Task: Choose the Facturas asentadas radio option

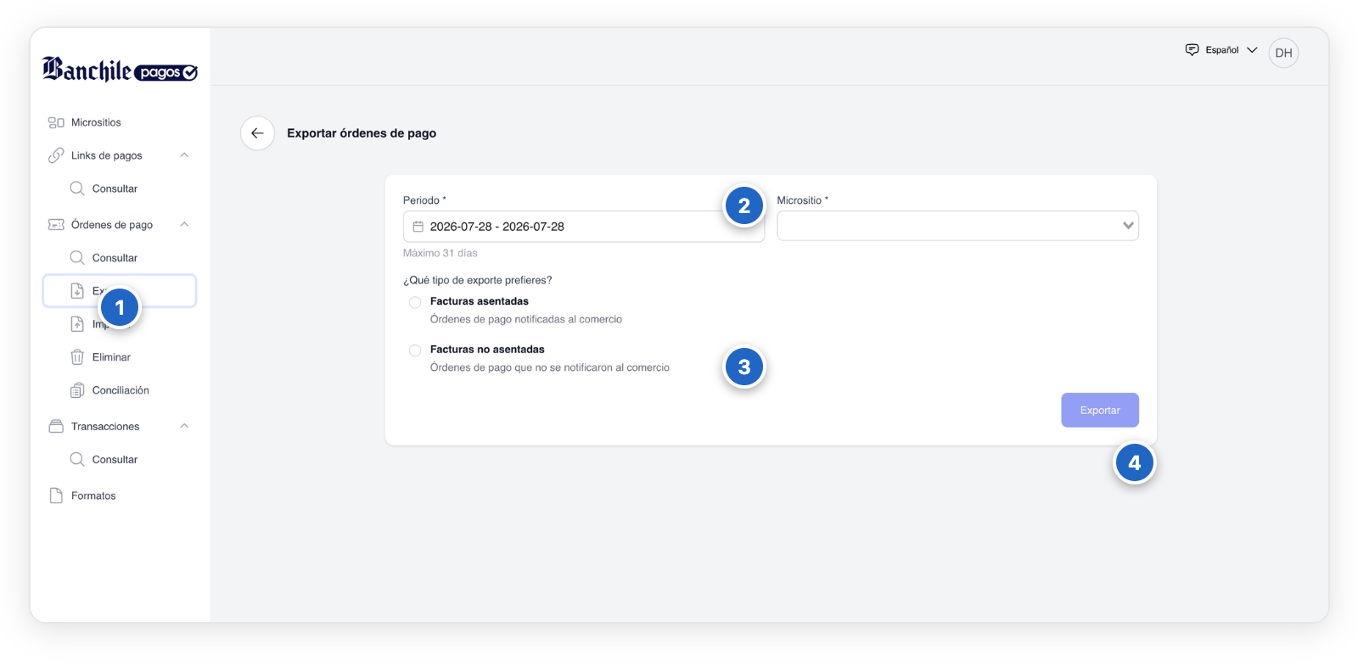Action: tap(415, 302)
